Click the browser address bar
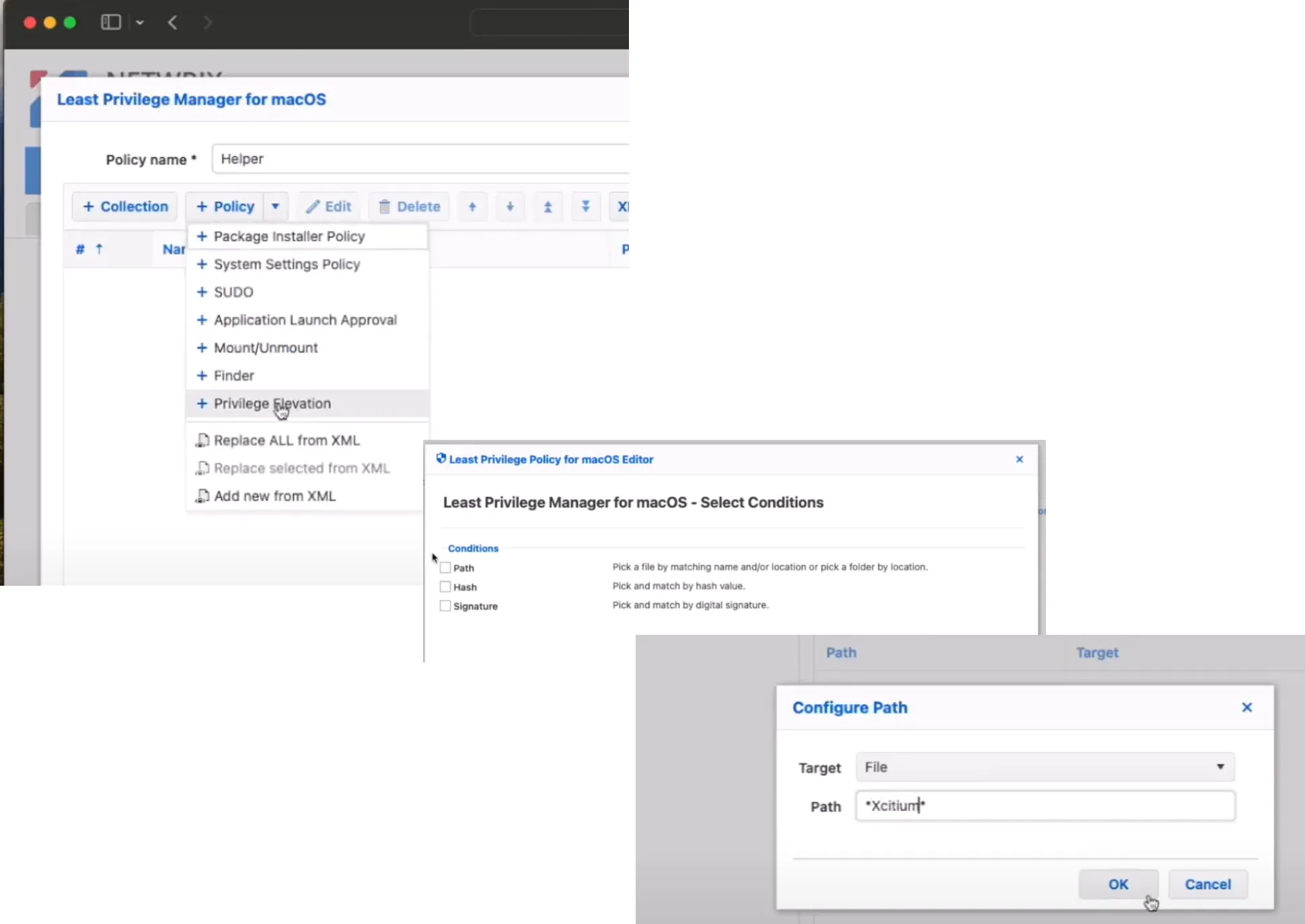 click(x=550, y=22)
